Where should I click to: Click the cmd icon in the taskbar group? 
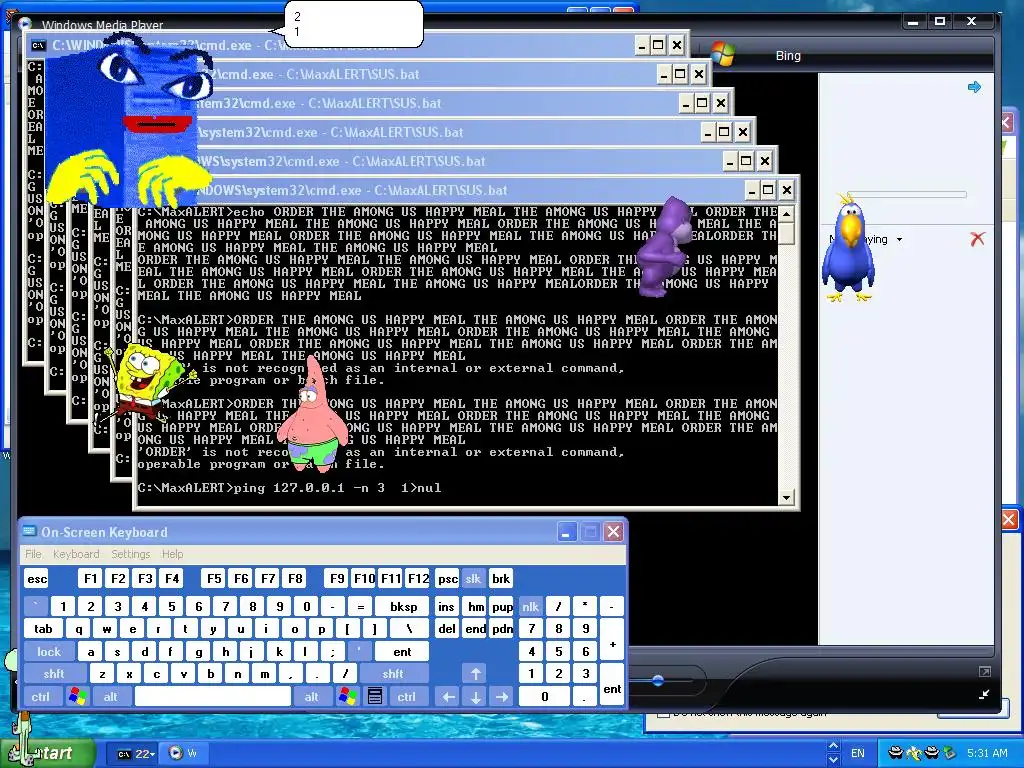124,754
